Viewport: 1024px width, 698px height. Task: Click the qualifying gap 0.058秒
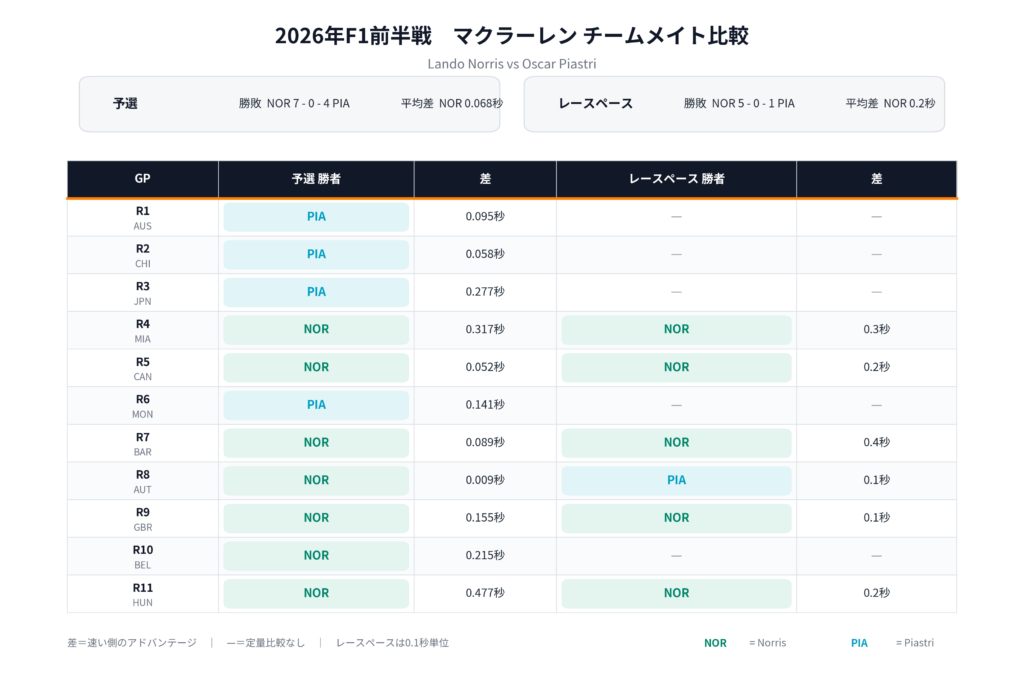click(485, 255)
